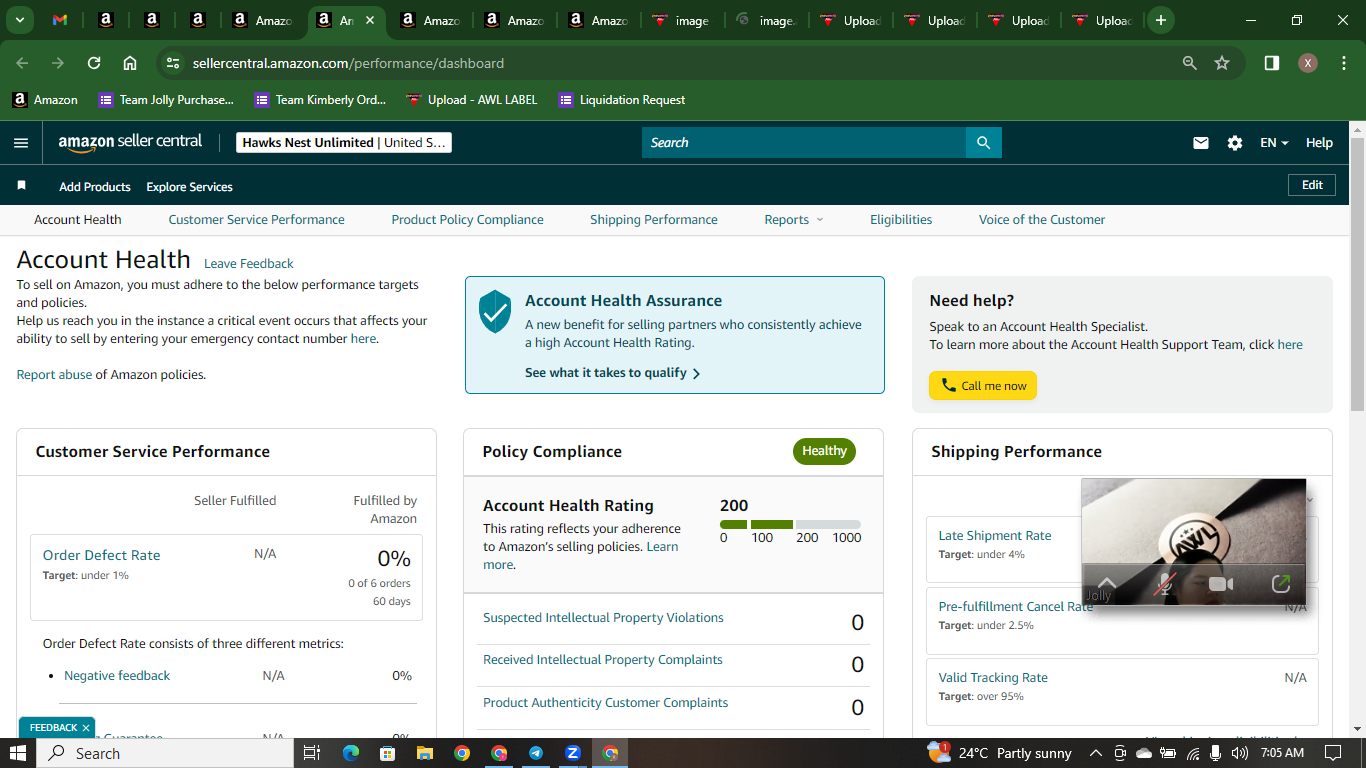Click the Report abuse link
The image size is (1366, 768).
54,375
